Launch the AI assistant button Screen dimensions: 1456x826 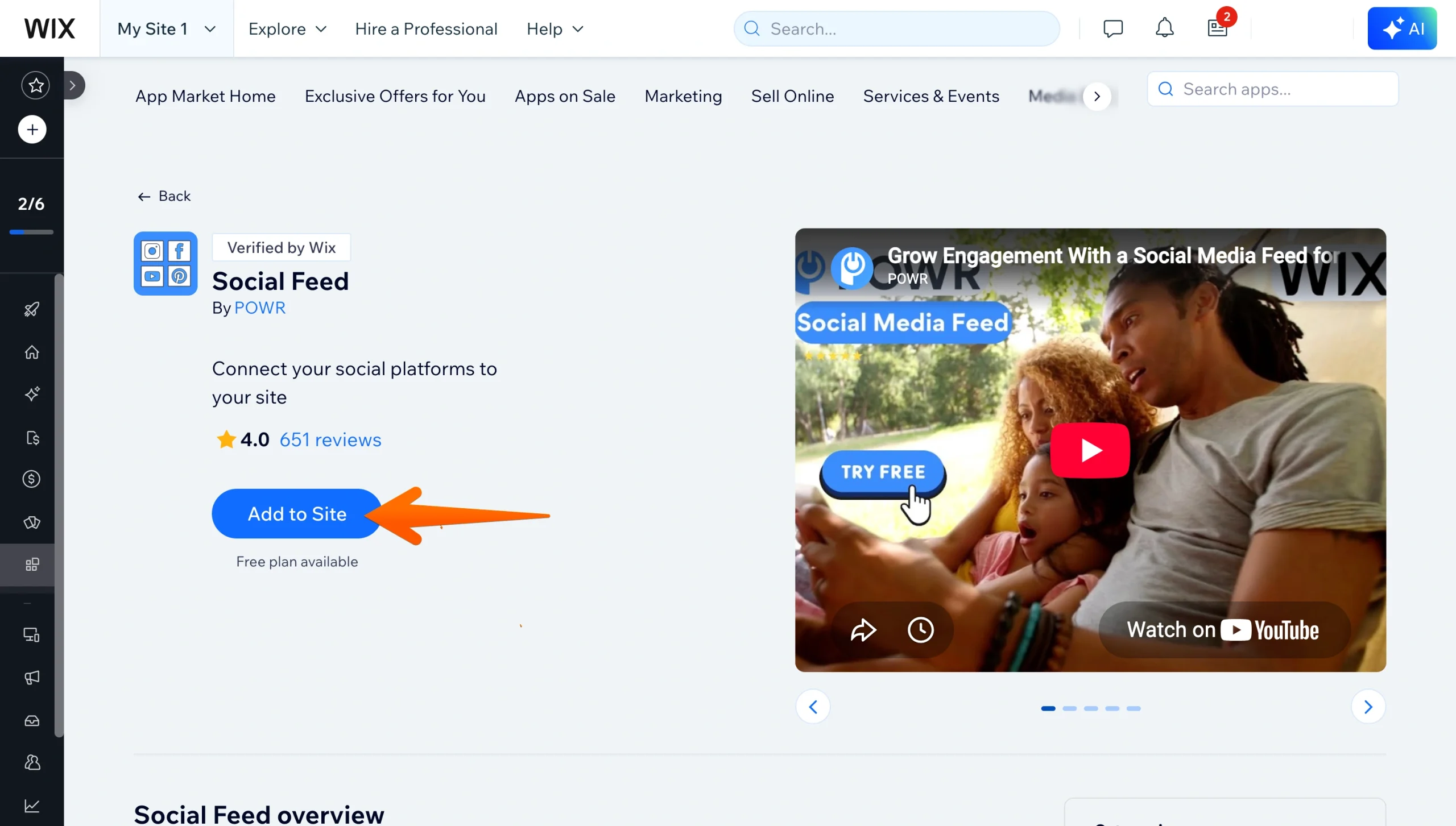tap(1402, 28)
